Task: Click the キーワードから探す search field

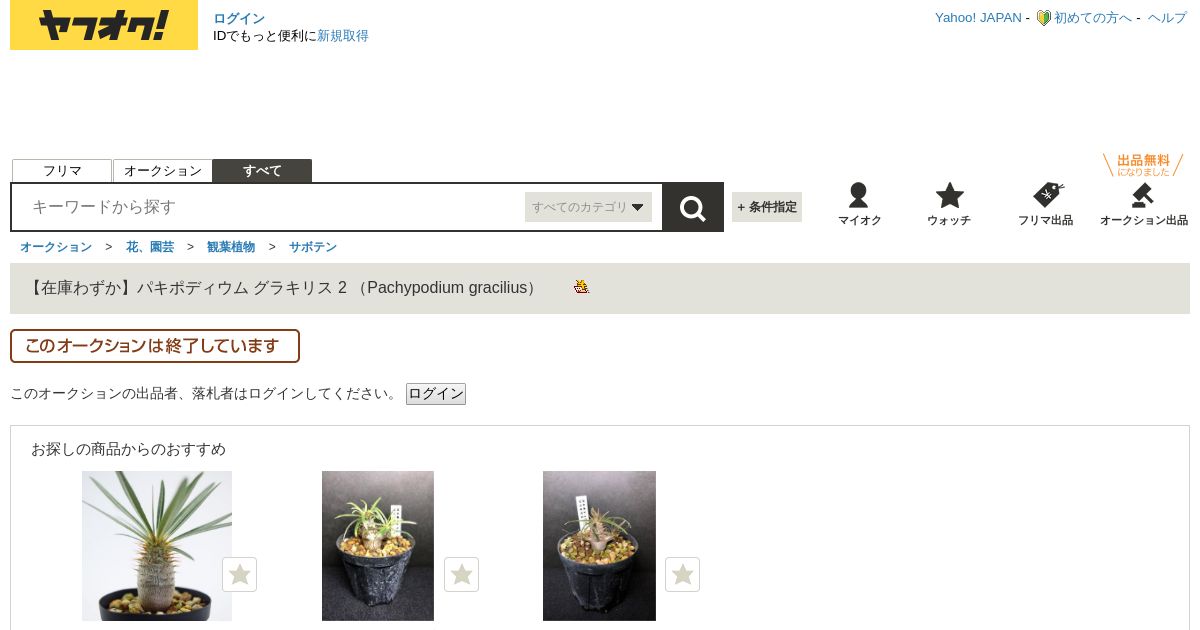Action: [x=270, y=207]
